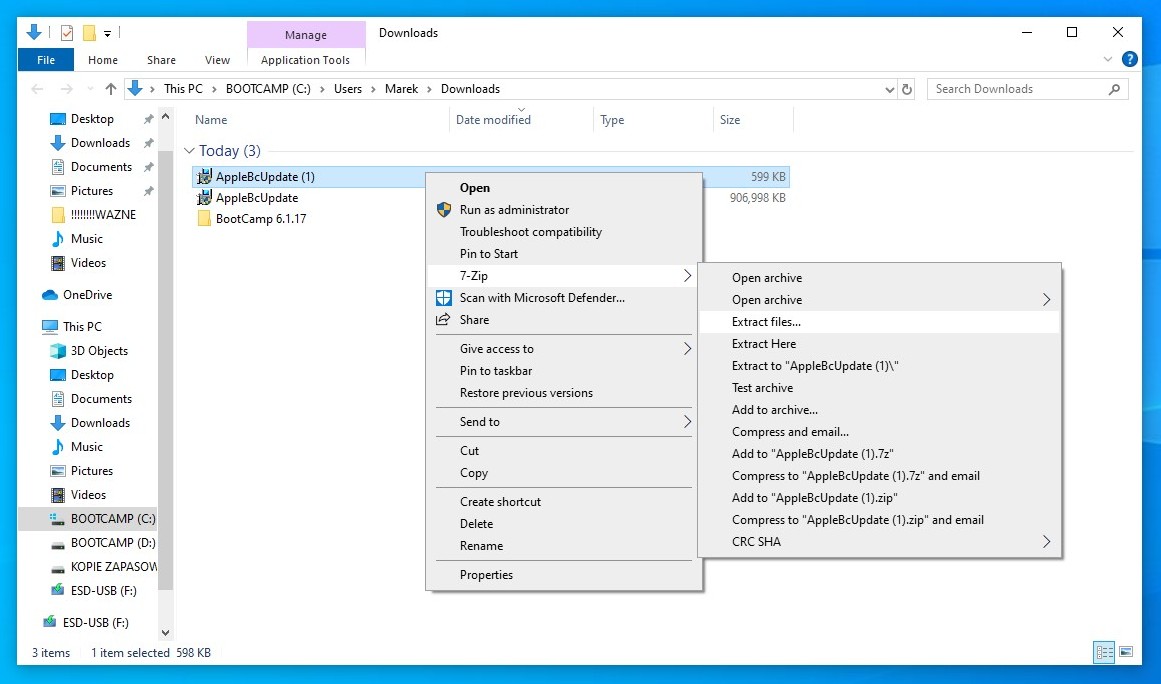Click the BootCamp 6.1.17 folder icon
Screen dimensions: 1161x684
coord(204,219)
